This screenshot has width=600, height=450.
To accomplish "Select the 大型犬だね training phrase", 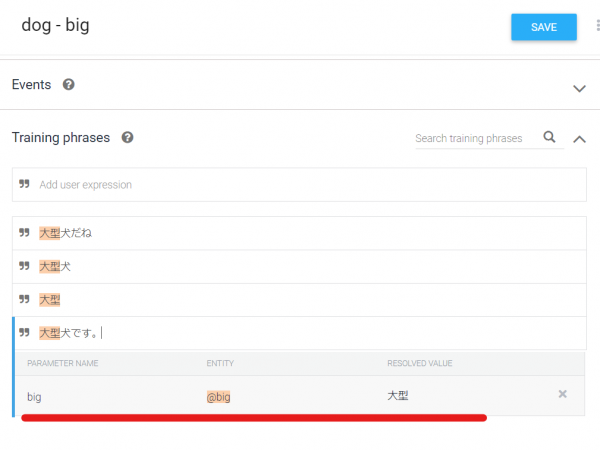I will click(299, 233).
